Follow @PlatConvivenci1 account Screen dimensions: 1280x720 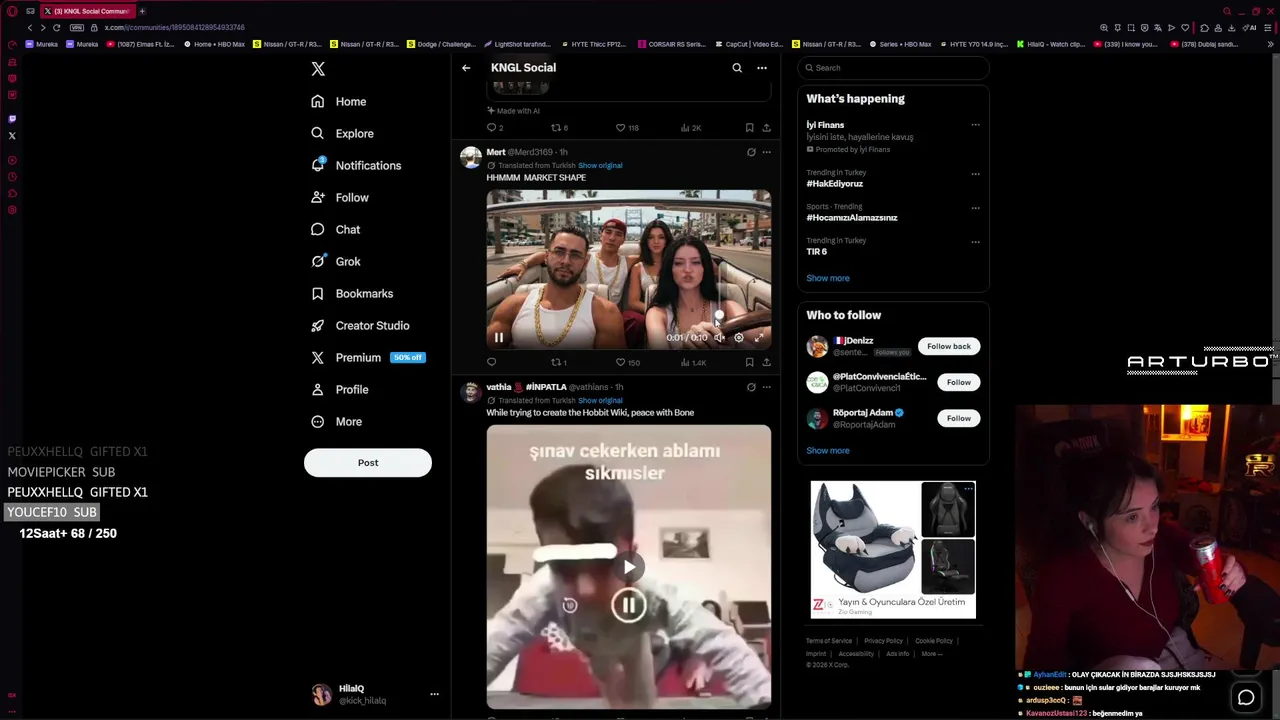click(x=959, y=382)
